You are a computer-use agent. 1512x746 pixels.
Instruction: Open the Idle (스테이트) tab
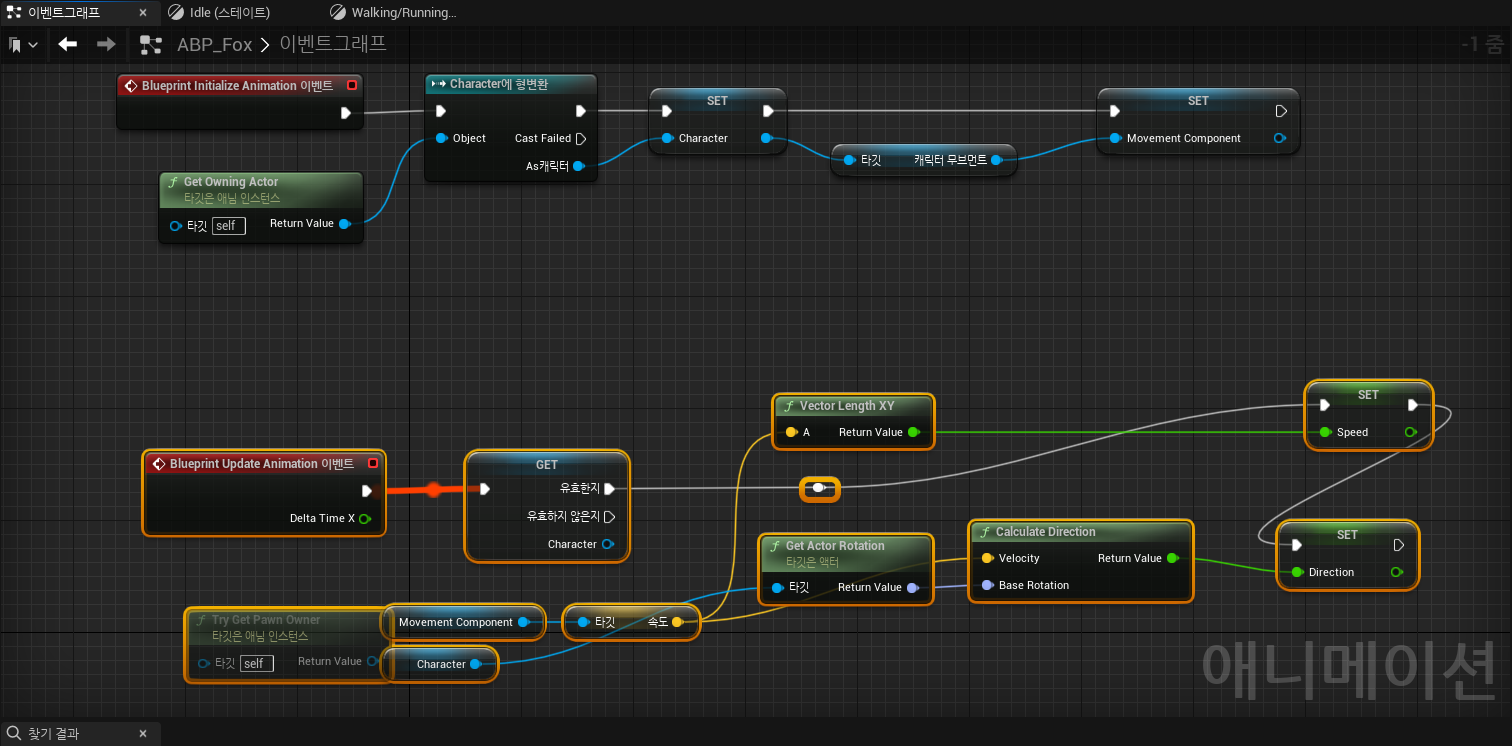(x=229, y=13)
